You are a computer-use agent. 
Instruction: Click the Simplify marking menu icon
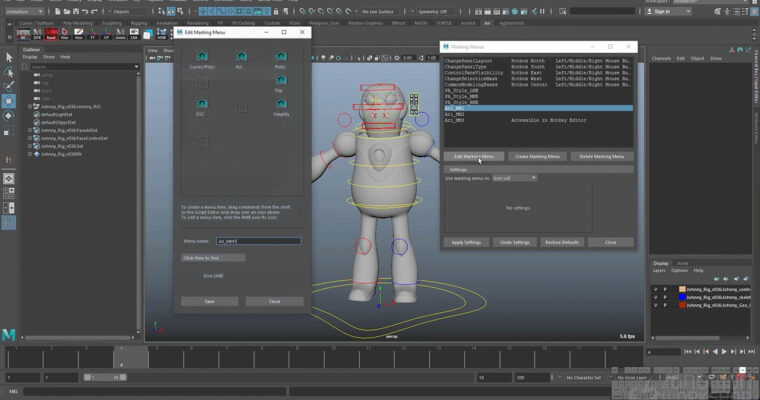point(281,104)
